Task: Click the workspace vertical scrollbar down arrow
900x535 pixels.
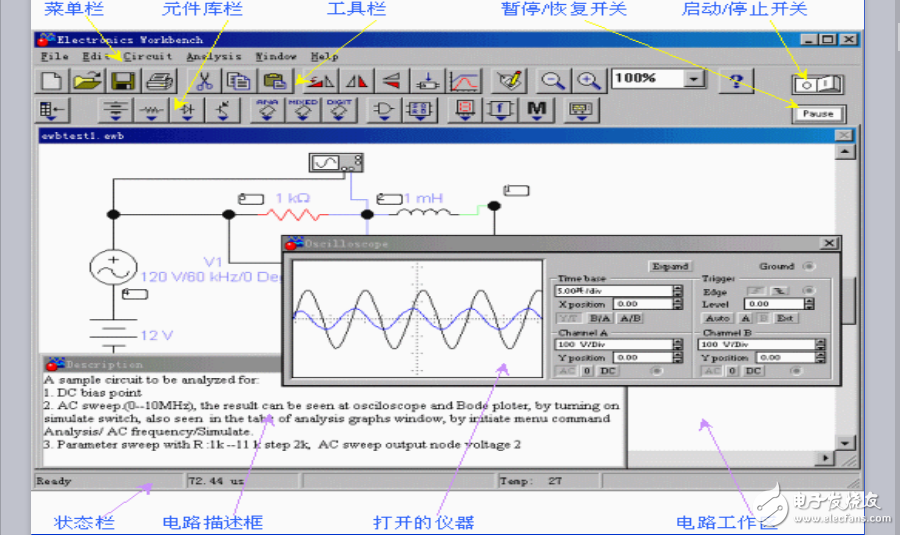Action: tap(845, 443)
